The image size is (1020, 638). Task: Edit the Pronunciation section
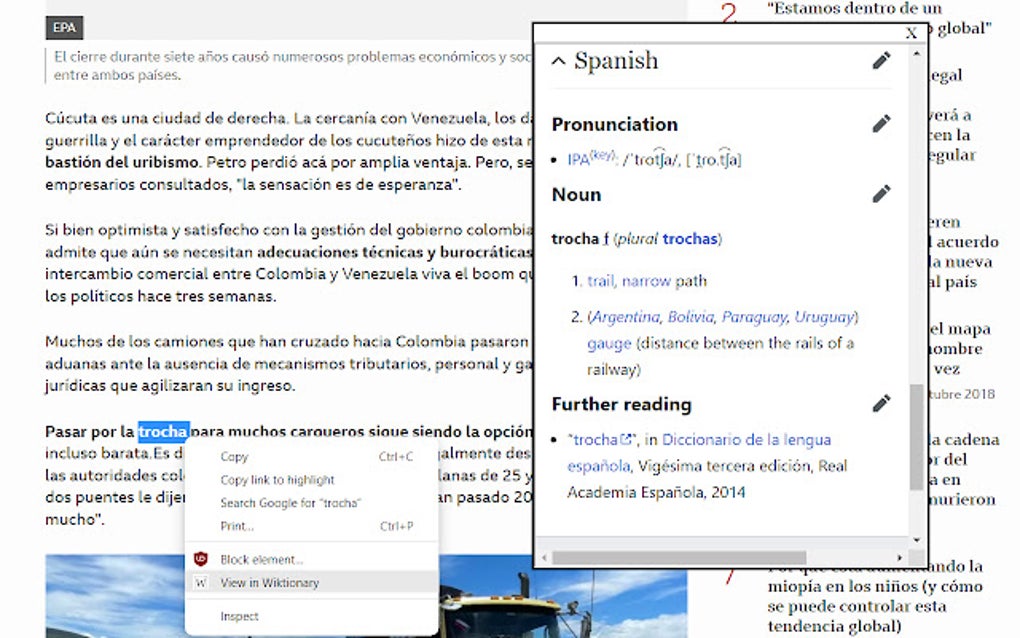(881, 123)
